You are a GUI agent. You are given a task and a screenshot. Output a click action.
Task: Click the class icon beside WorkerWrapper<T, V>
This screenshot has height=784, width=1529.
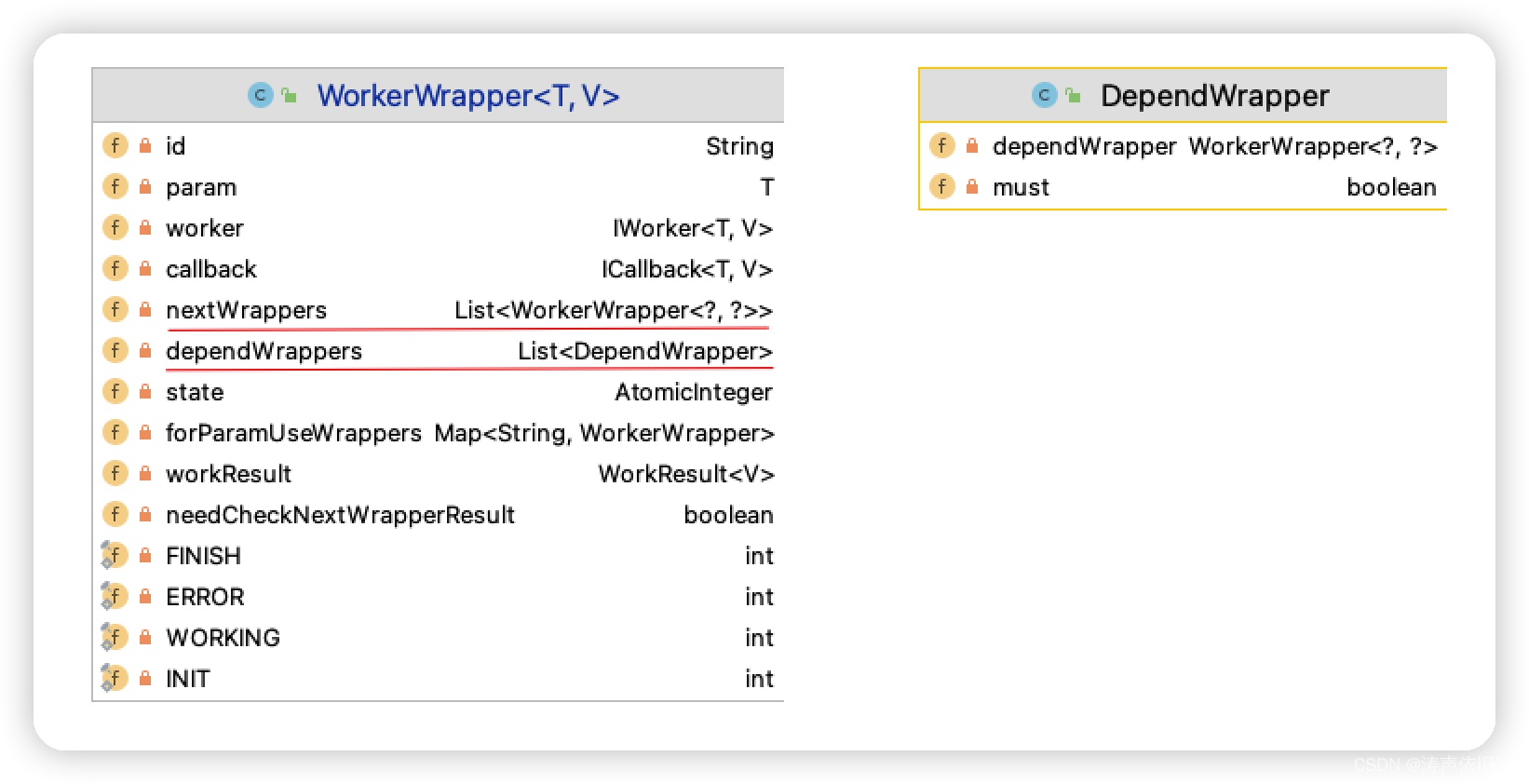pyautogui.click(x=260, y=95)
